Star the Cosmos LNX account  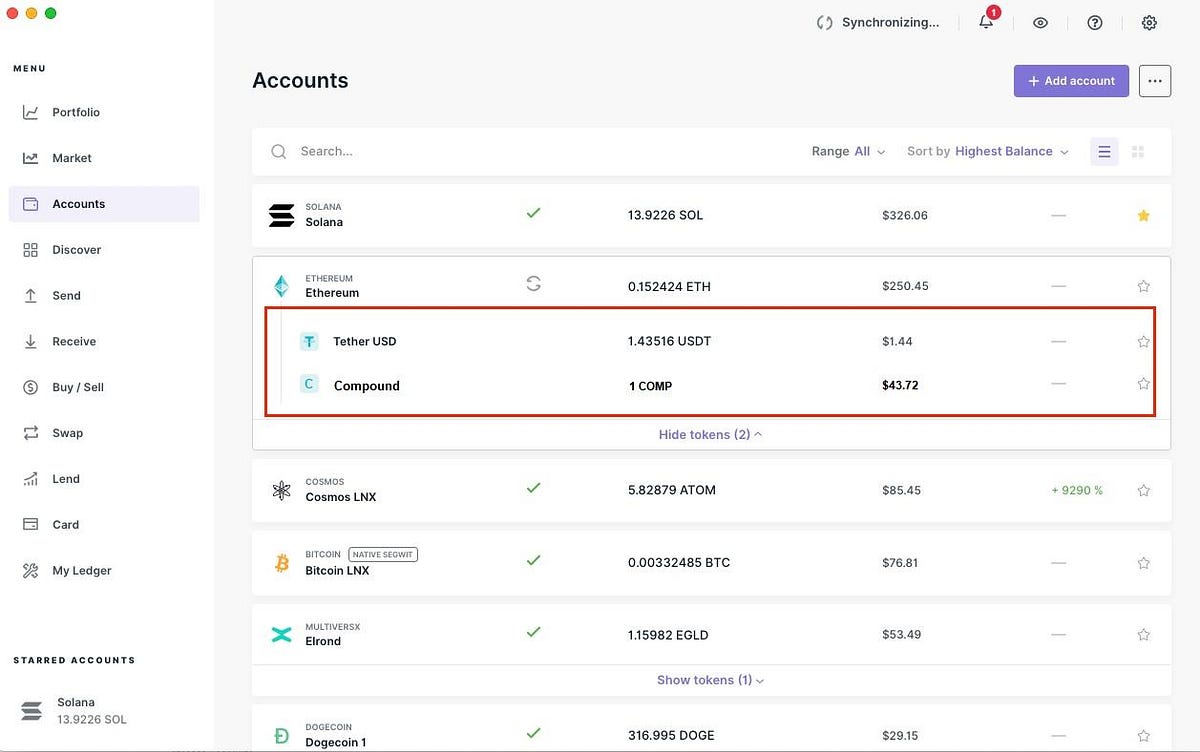tap(1144, 490)
